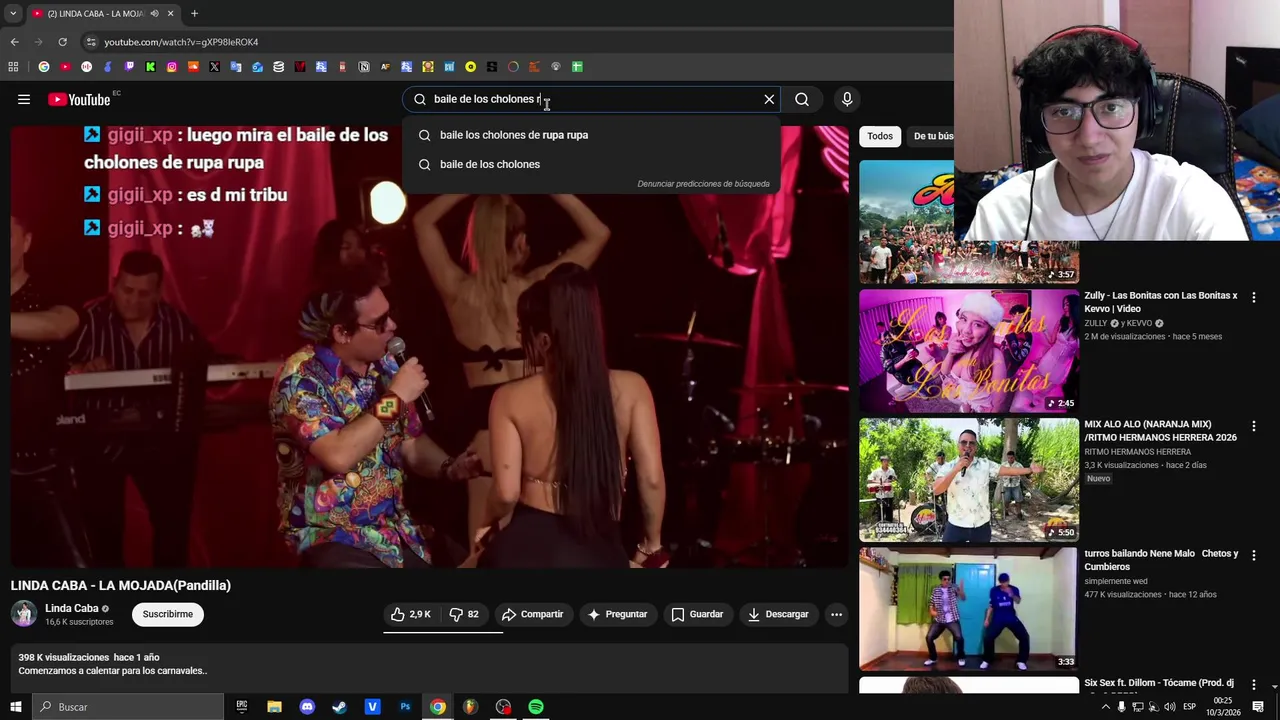1280x720 pixels.
Task: Choose suggestion "baile los cholones de rupa rupa"
Action: [x=591, y=135]
